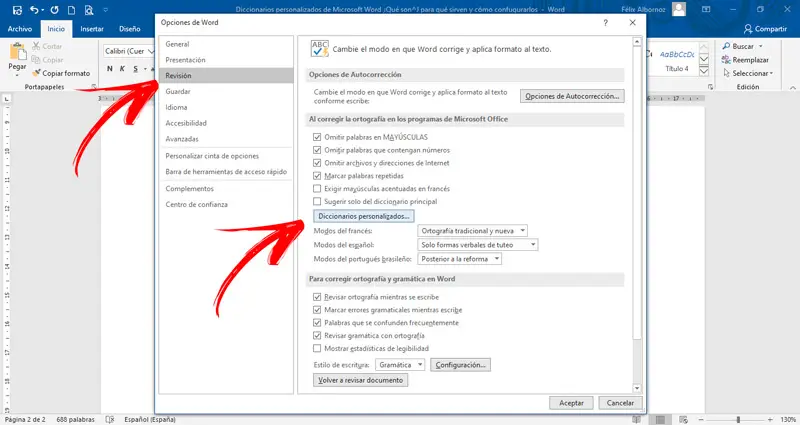Screen dimensions: 800x425
Task: Click the help question mark in dialog
Action: tap(606, 23)
